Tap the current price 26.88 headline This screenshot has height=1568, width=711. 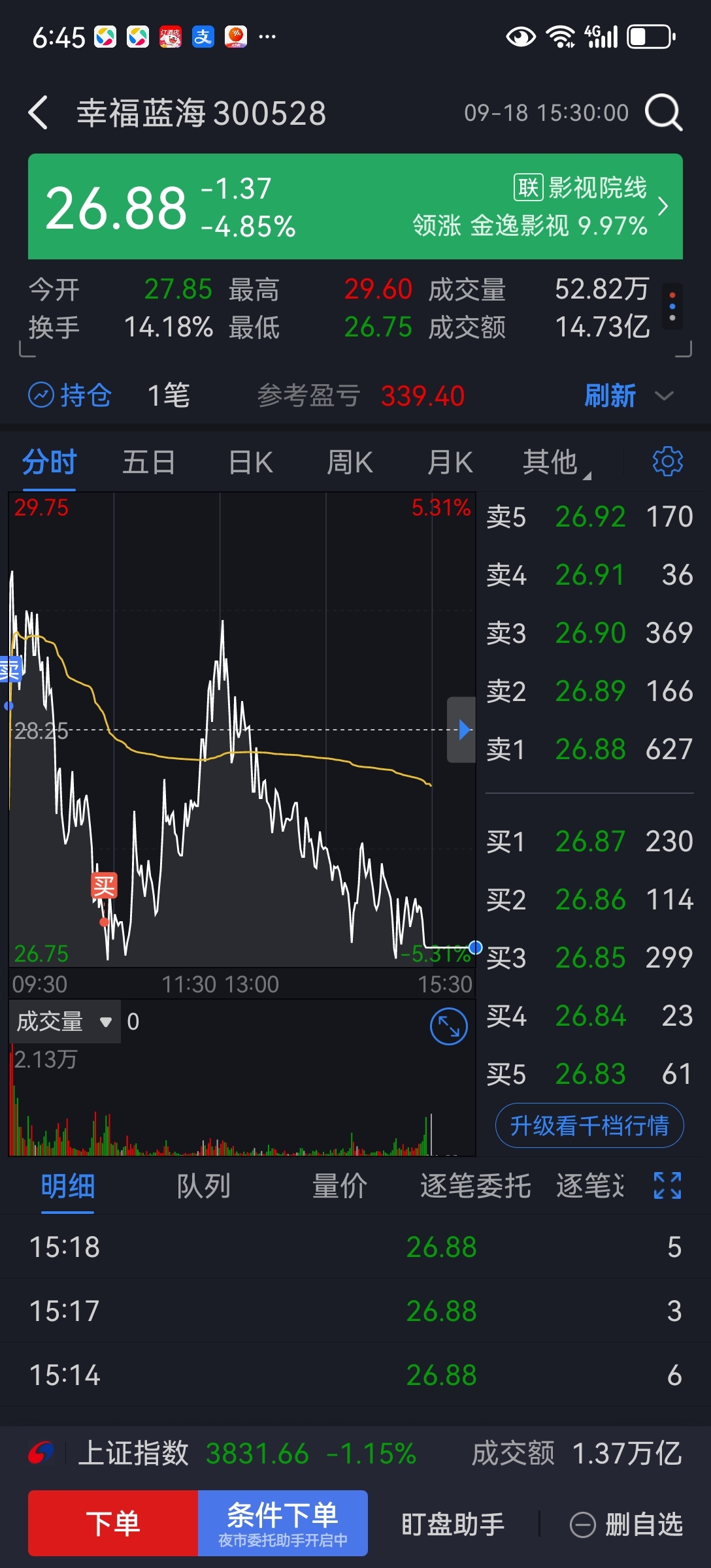point(116,208)
